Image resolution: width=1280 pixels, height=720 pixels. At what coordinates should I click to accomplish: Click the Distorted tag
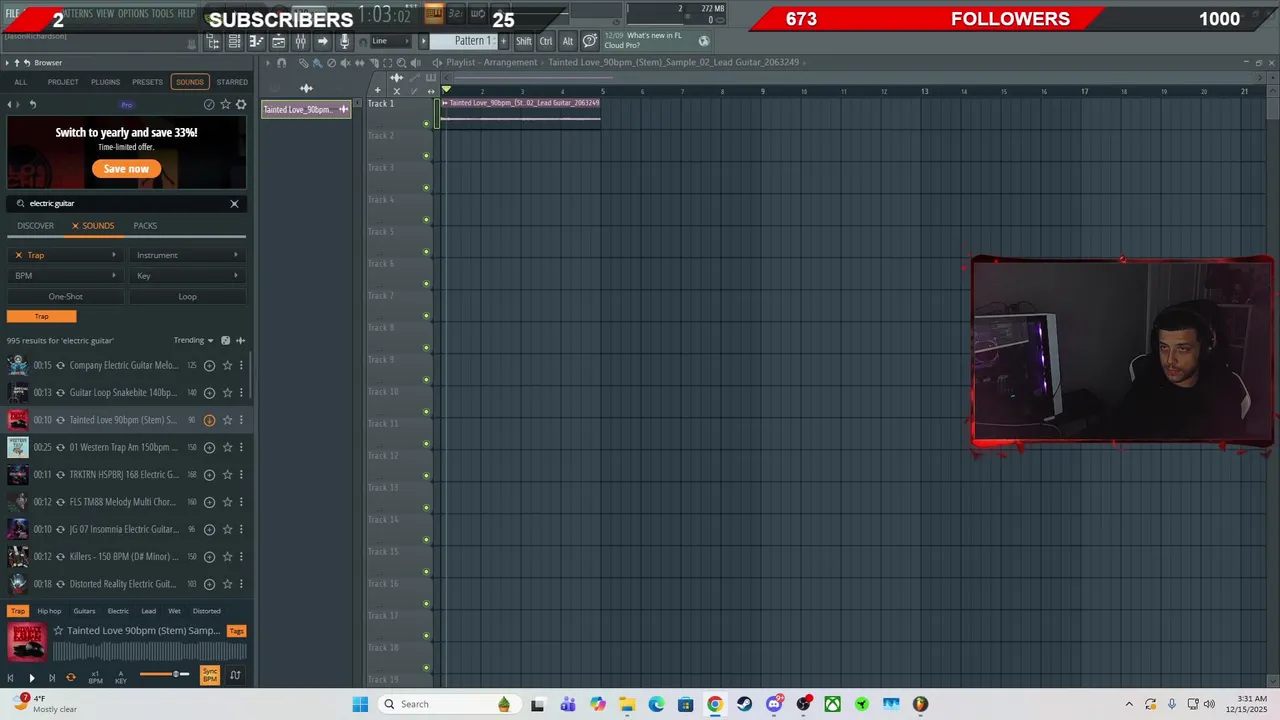point(206,611)
